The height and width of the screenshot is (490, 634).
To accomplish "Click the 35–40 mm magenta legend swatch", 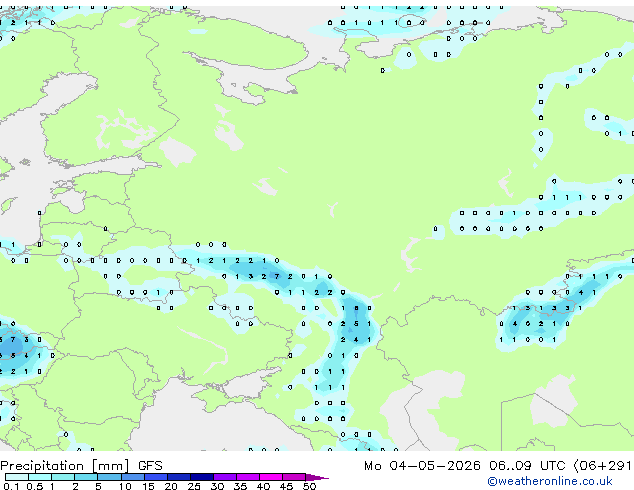I will click(x=248, y=477).
